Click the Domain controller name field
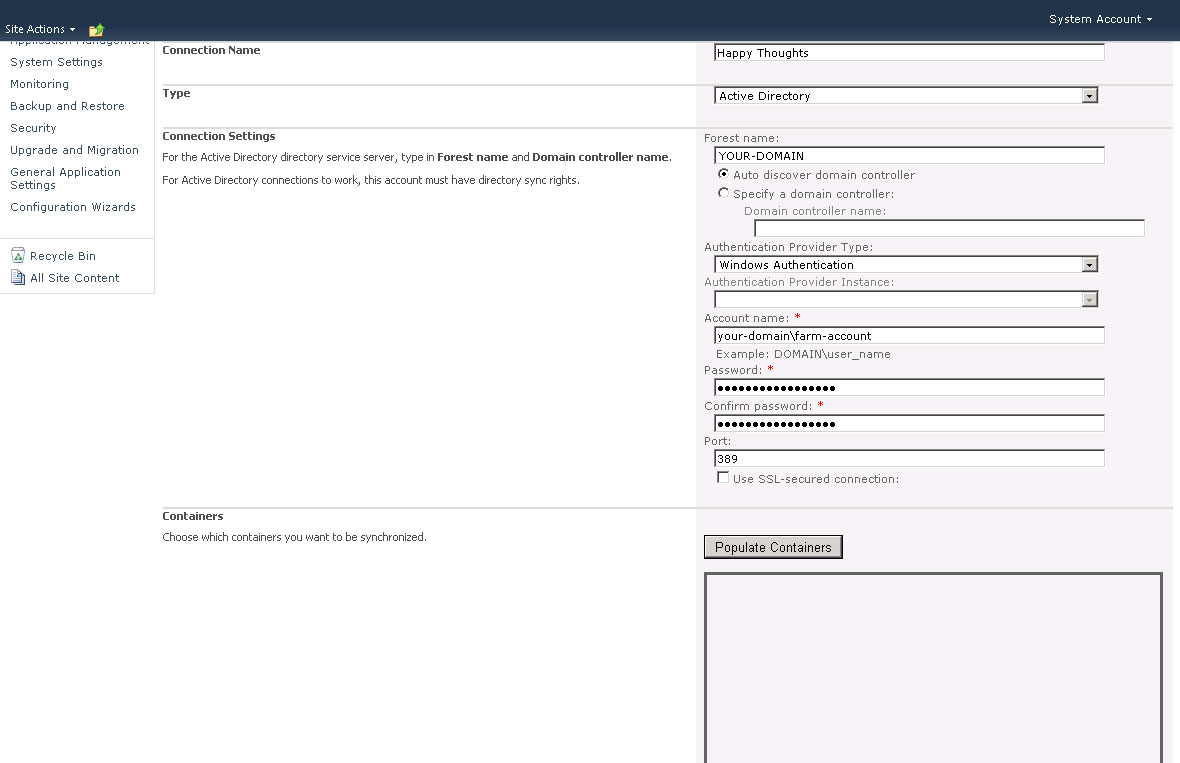The height and width of the screenshot is (763, 1180). (x=949, y=228)
